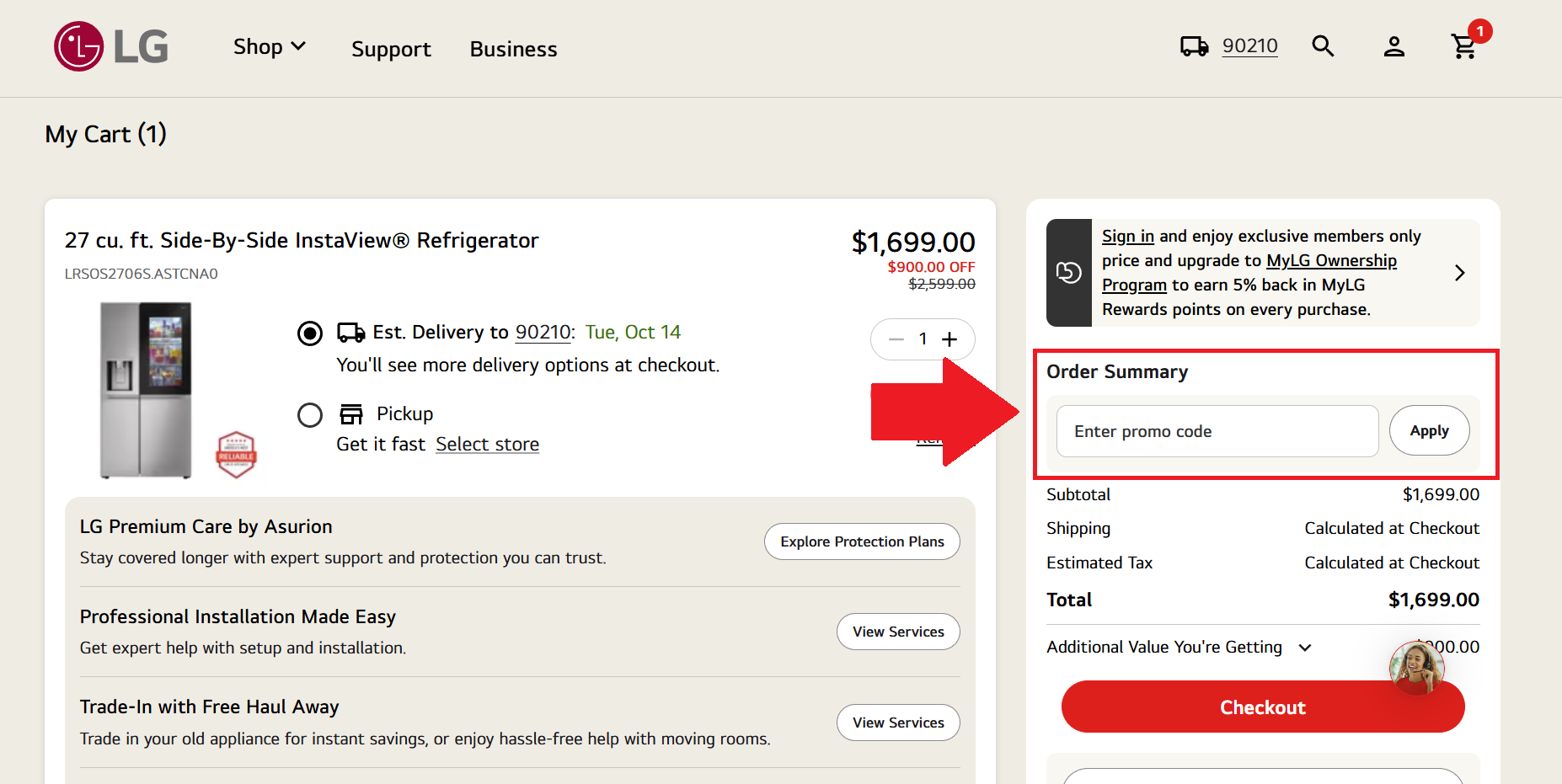Increase quantity with the plus icon
Viewport: 1562px width, 784px height.
click(x=950, y=339)
